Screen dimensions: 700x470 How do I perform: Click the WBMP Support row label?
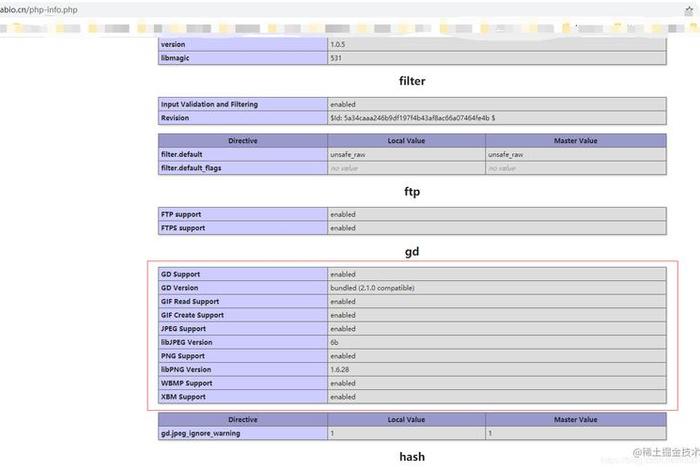click(x=186, y=383)
